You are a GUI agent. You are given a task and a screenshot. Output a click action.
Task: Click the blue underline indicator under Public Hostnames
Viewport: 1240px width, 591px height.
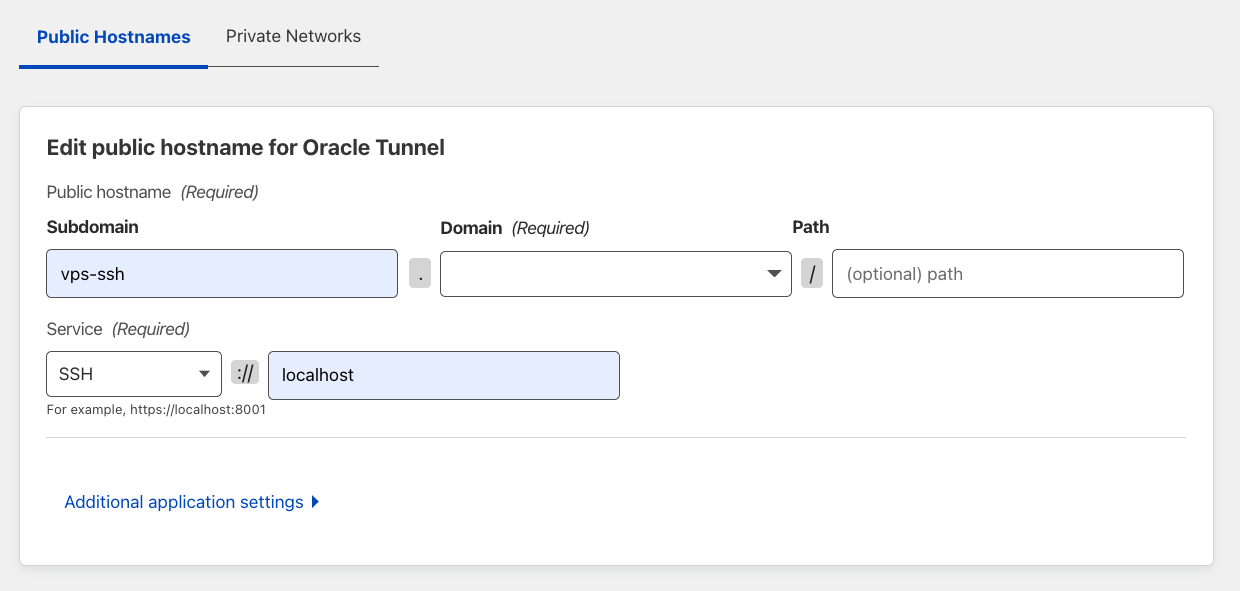(x=113, y=68)
